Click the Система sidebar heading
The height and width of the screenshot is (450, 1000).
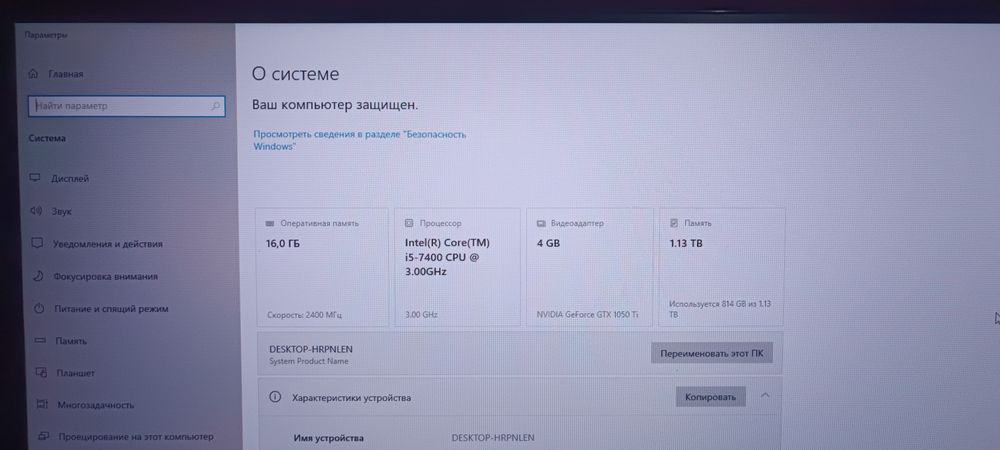[x=47, y=138]
